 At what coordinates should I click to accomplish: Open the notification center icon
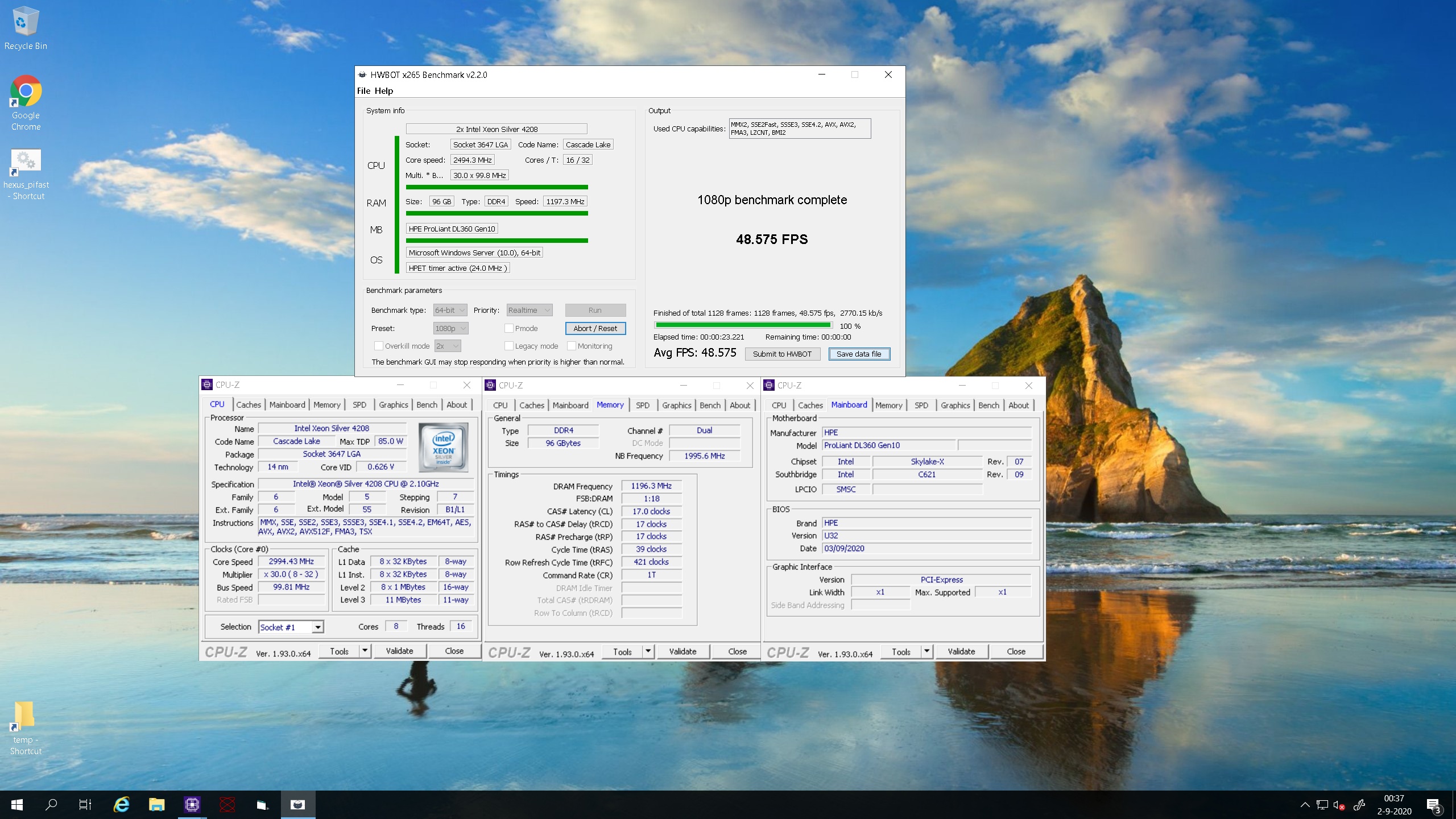pos(1433,805)
